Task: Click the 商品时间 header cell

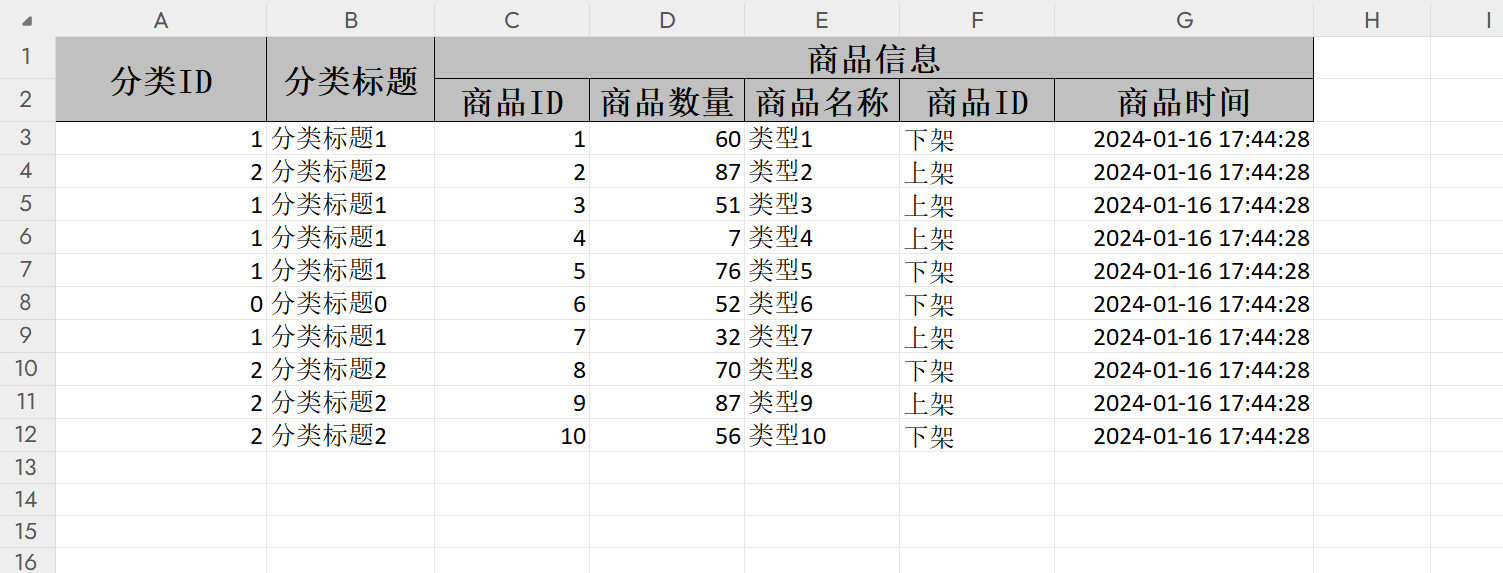Action: pos(1184,100)
